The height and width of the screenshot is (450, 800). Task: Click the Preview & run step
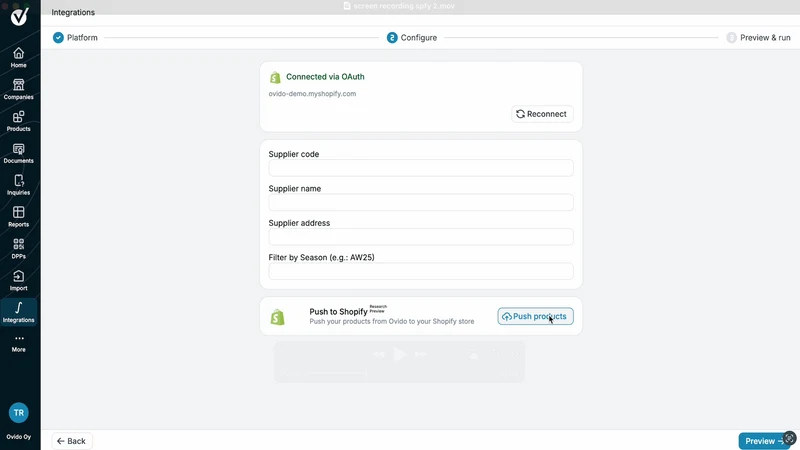pyautogui.click(x=758, y=38)
